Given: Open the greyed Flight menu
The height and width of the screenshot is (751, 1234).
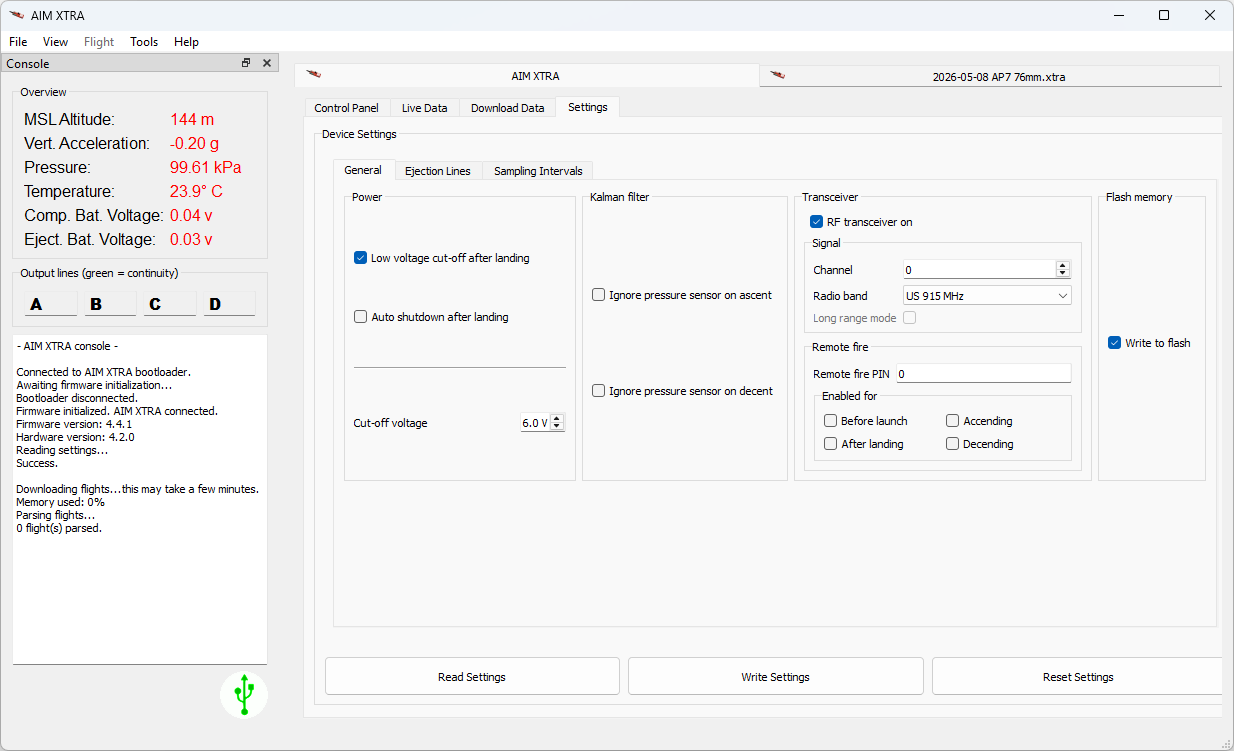Looking at the screenshot, I should 99,42.
